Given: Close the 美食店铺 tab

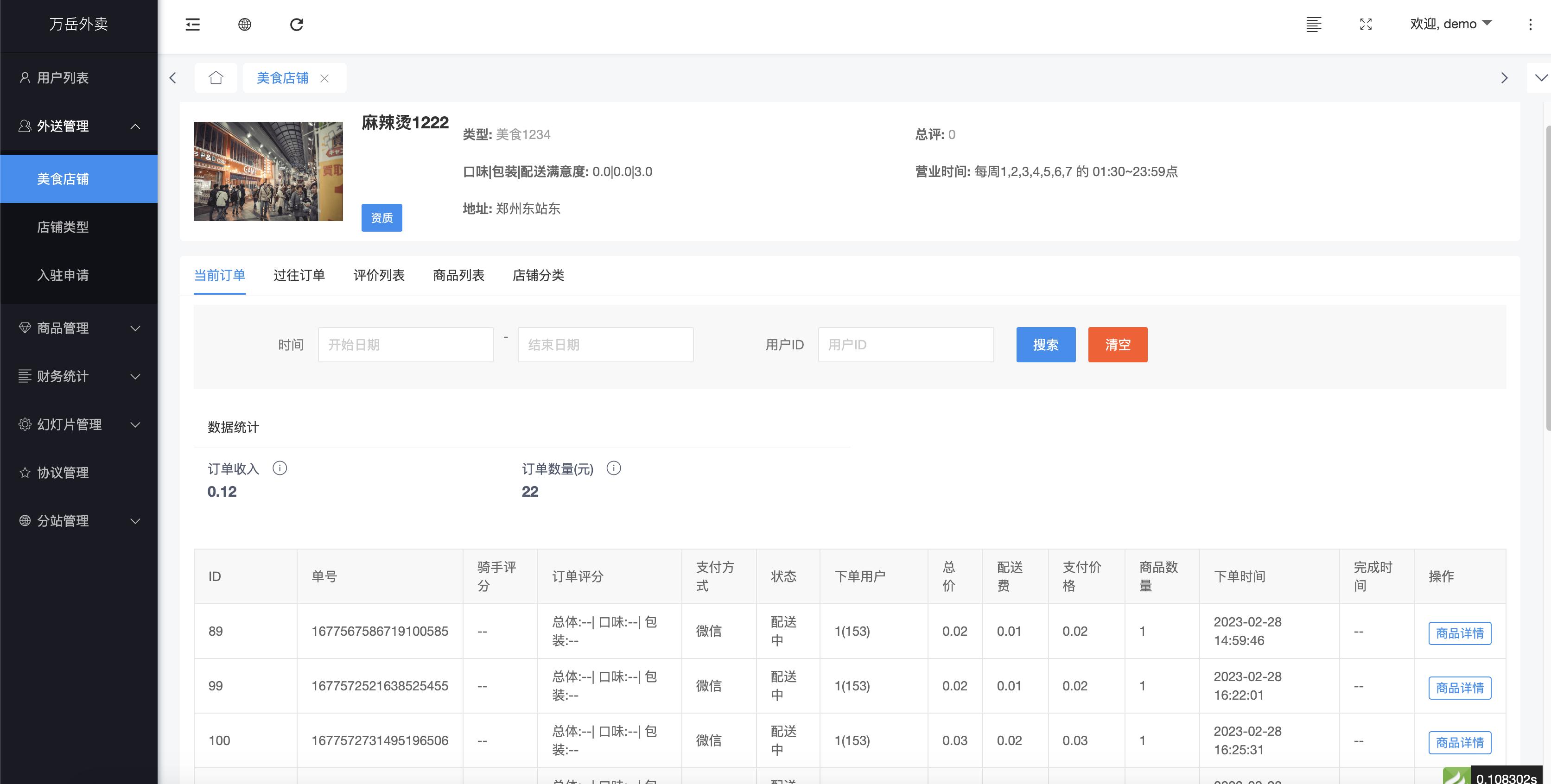Looking at the screenshot, I should click(324, 78).
